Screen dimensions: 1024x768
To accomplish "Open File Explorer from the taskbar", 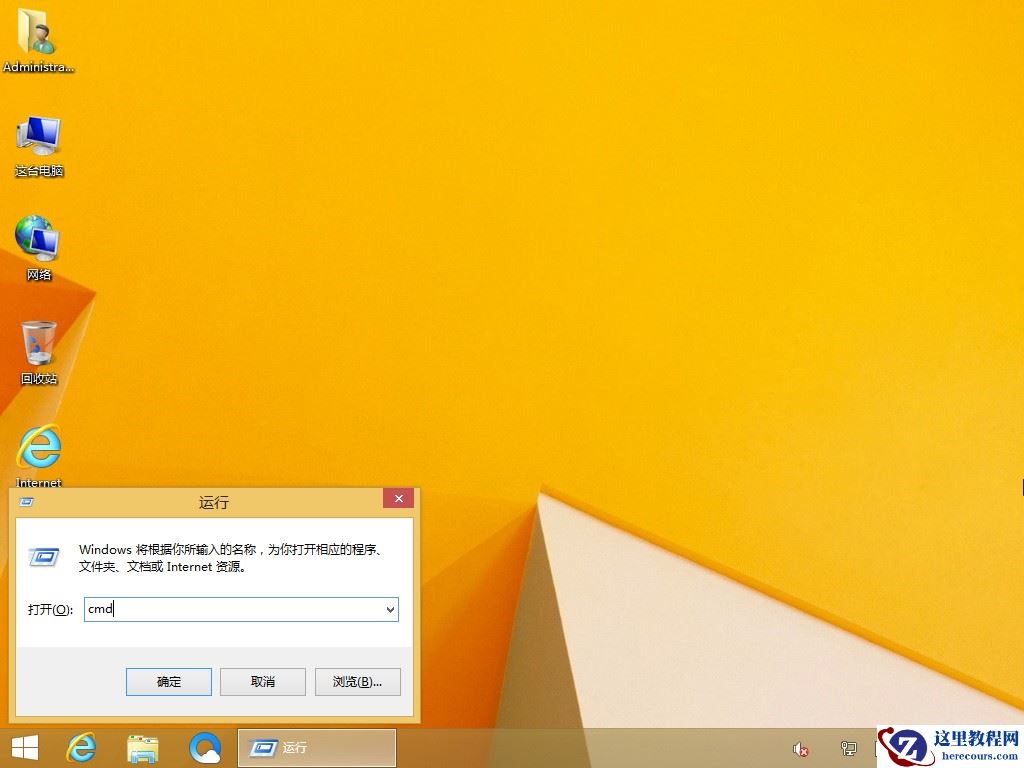I will [143, 747].
